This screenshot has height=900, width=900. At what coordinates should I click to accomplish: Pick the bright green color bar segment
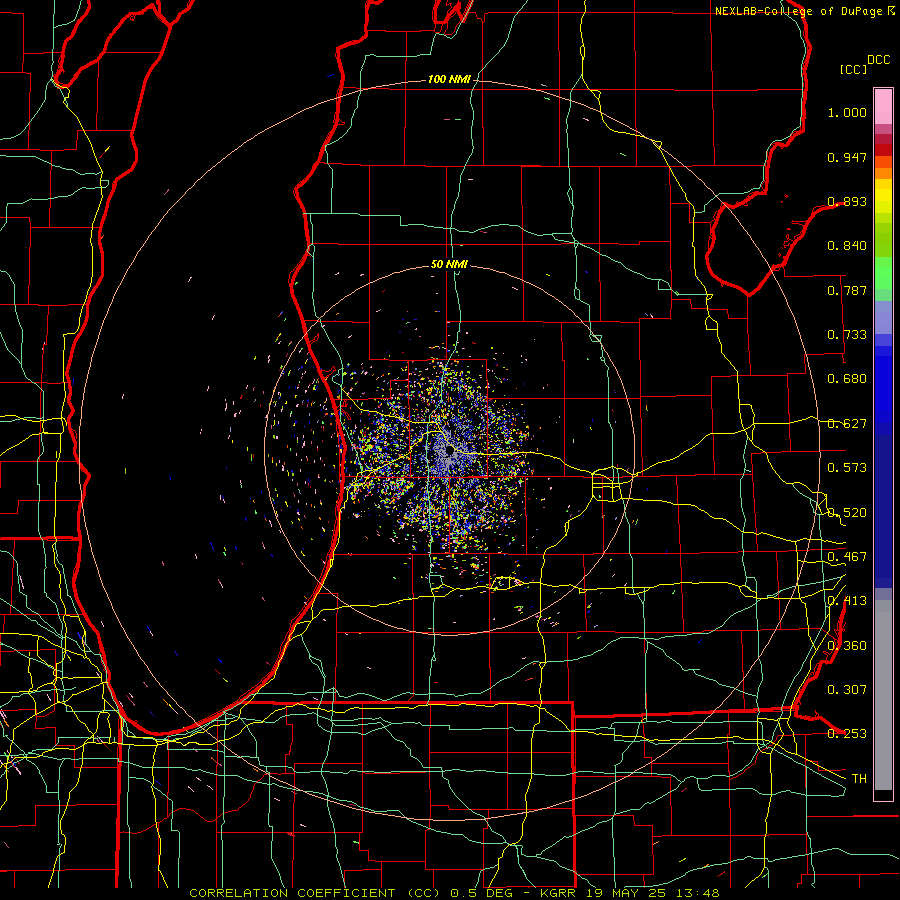[883, 273]
